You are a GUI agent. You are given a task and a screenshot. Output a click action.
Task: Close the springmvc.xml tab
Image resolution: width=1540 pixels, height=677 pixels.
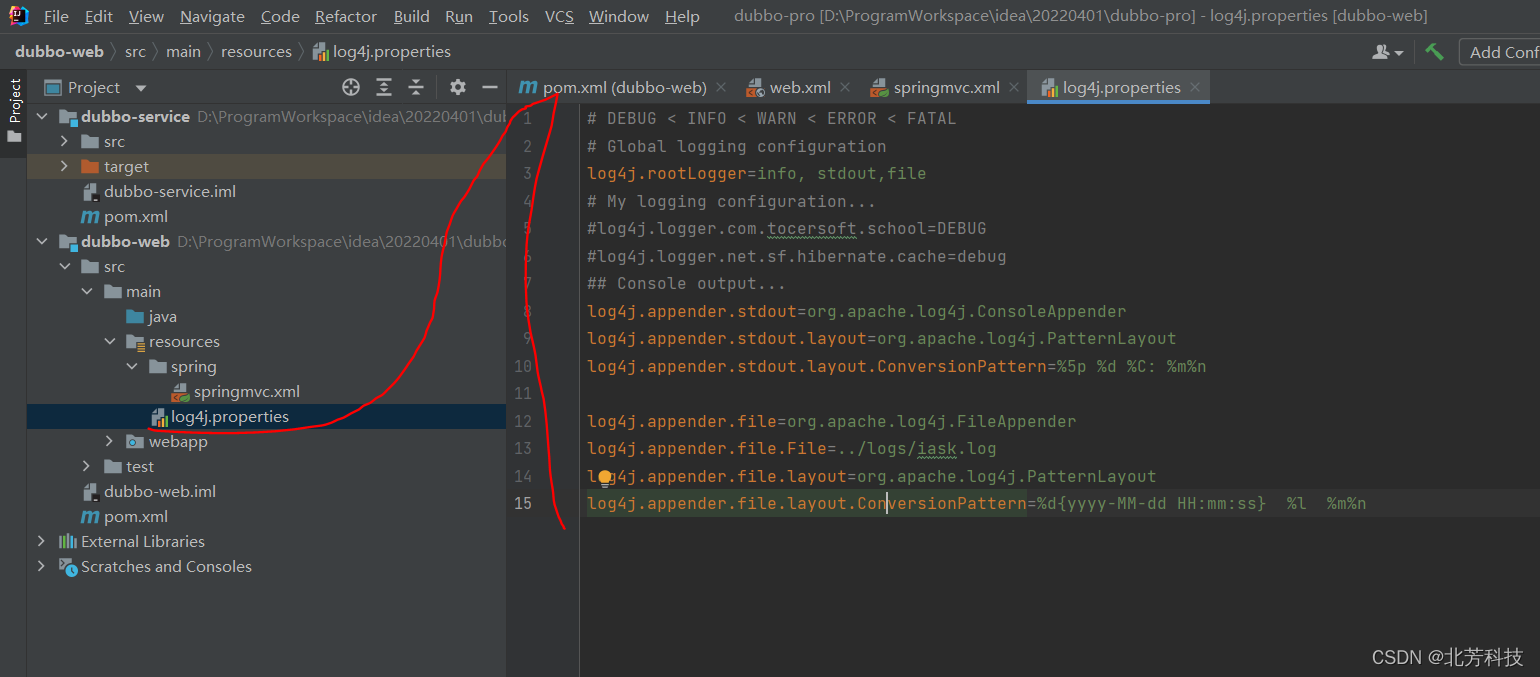(1014, 87)
